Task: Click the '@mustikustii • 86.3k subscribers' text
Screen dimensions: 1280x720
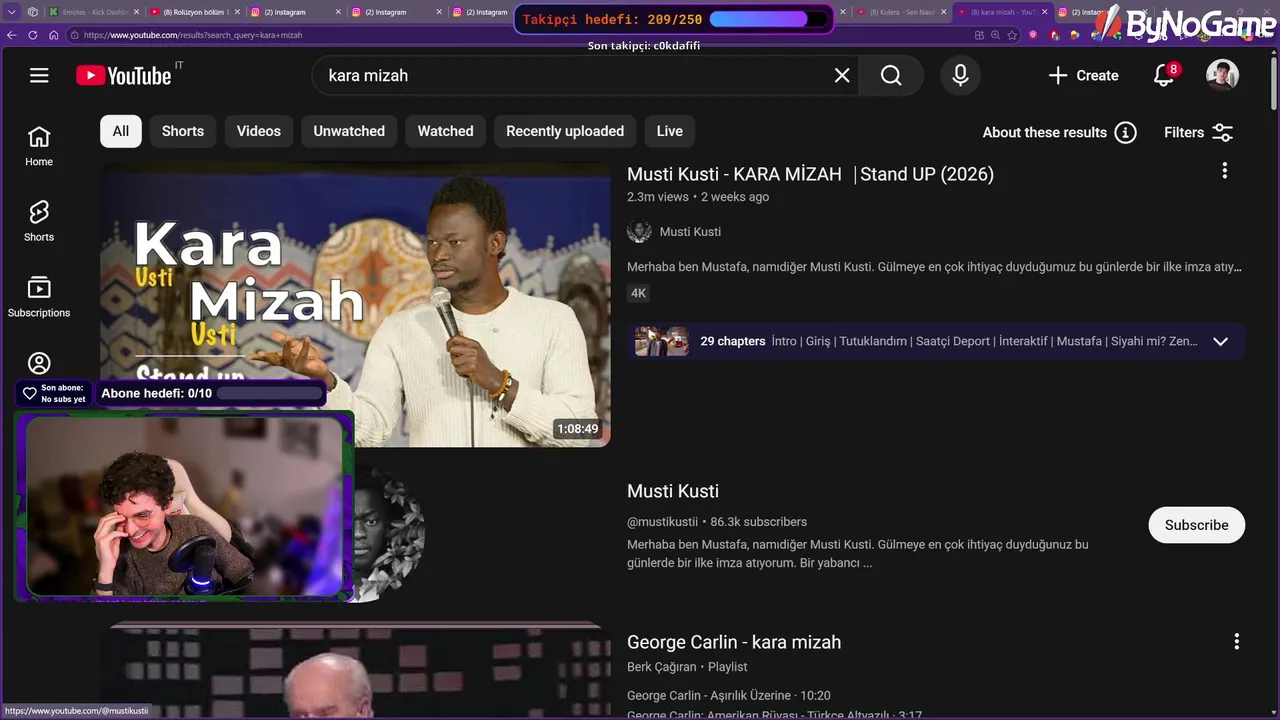Action: point(717,522)
